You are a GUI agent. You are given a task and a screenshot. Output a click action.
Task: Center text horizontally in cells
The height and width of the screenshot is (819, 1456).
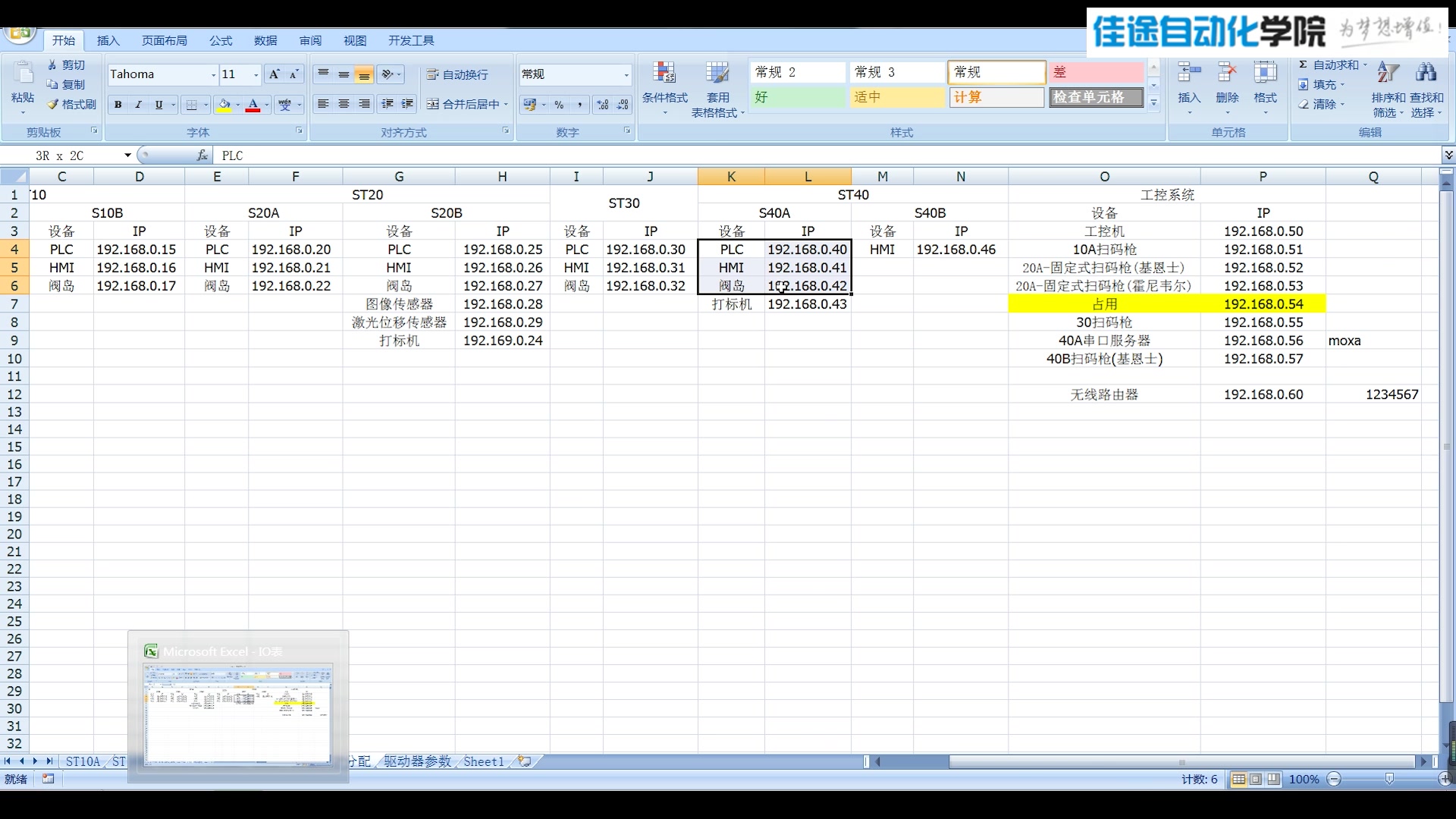(x=344, y=104)
